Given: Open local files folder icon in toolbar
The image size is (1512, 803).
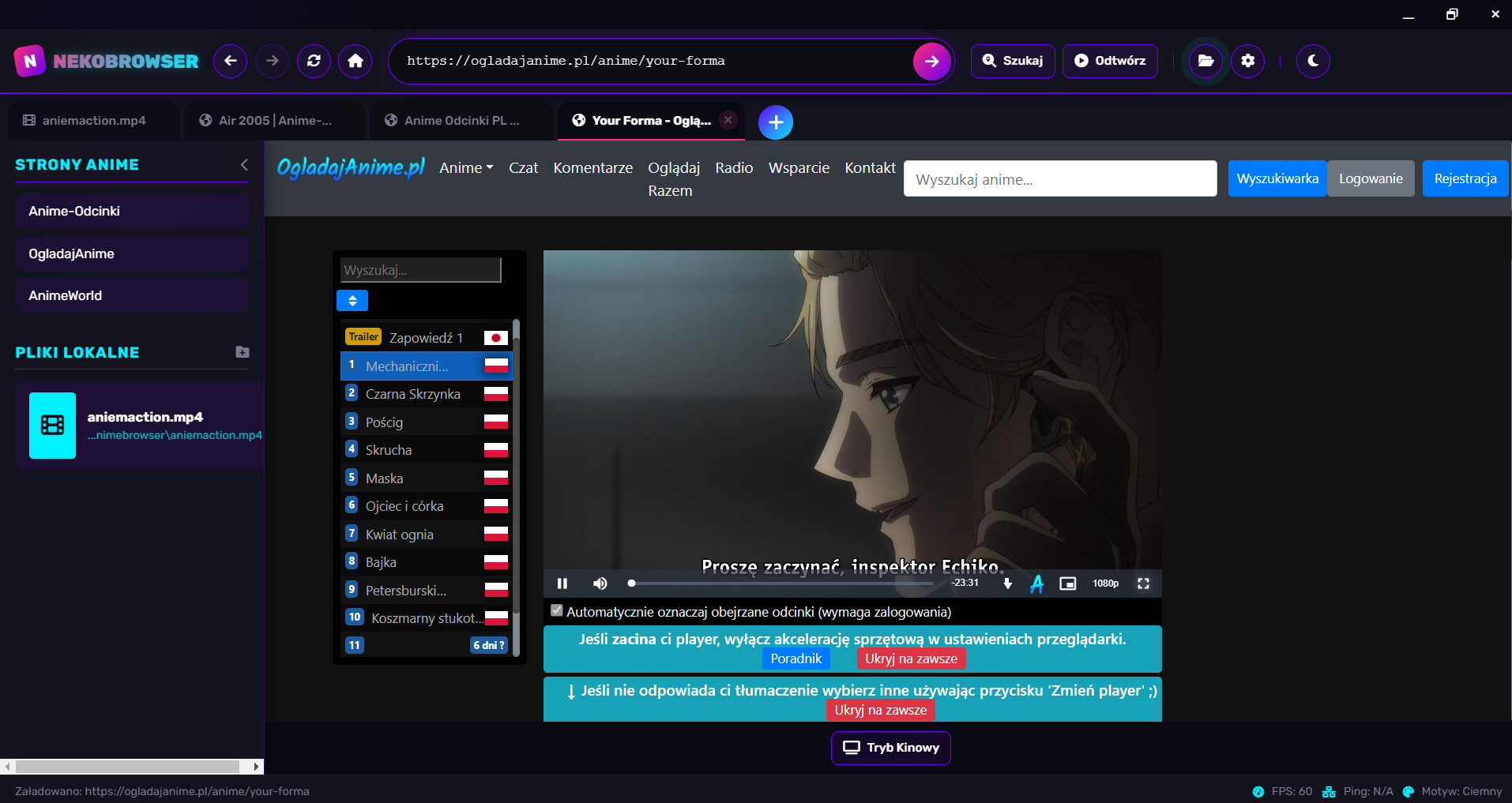Looking at the screenshot, I should (1205, 61).
